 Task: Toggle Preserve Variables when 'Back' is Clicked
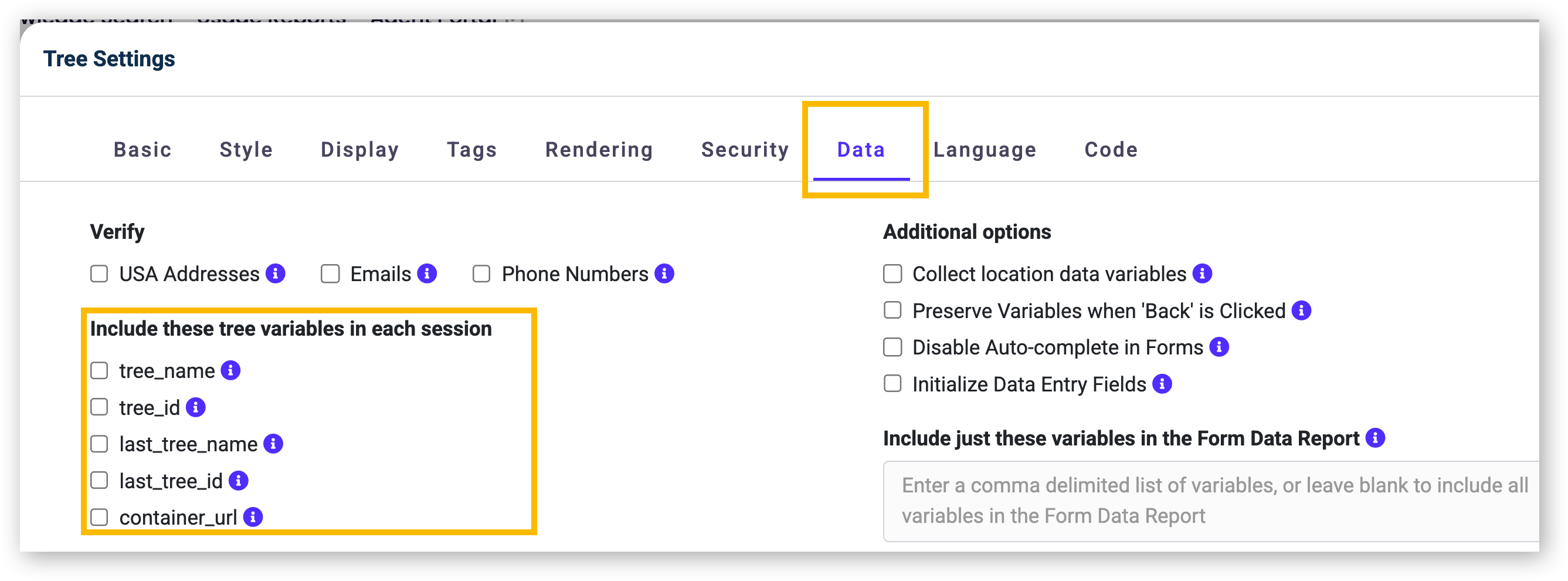pyautogui.click(x=892, y=310)
